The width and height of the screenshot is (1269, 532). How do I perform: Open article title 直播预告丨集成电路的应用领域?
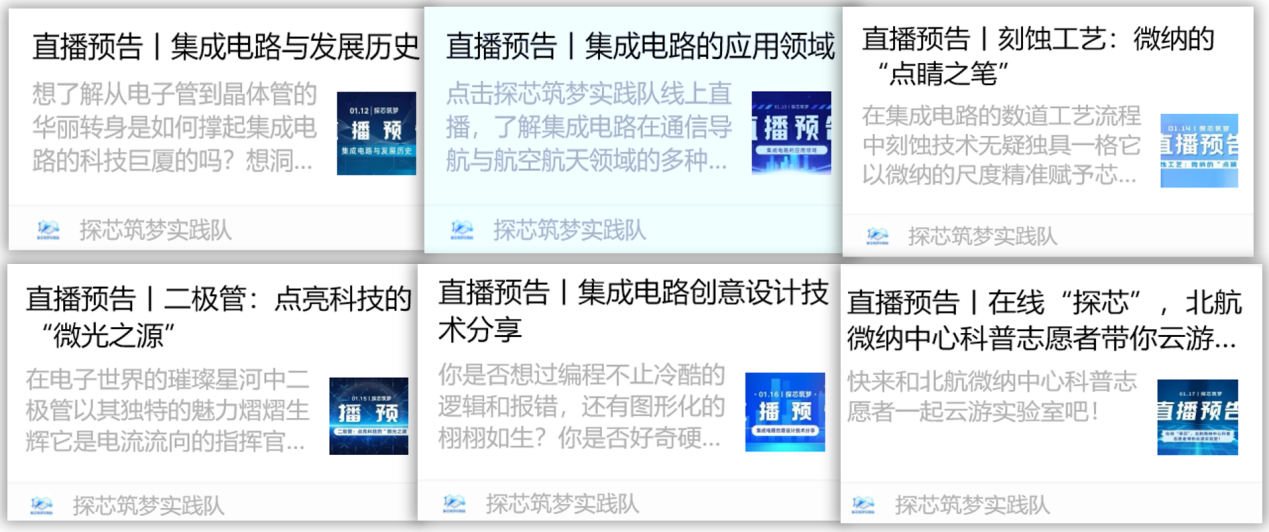click(639, 46)
